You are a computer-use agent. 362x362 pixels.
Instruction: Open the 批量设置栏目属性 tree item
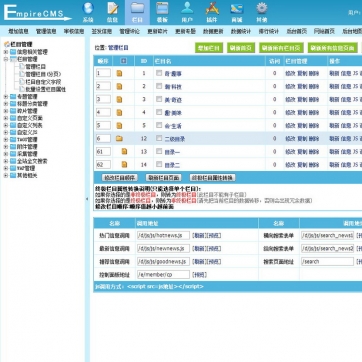[46, 89]
